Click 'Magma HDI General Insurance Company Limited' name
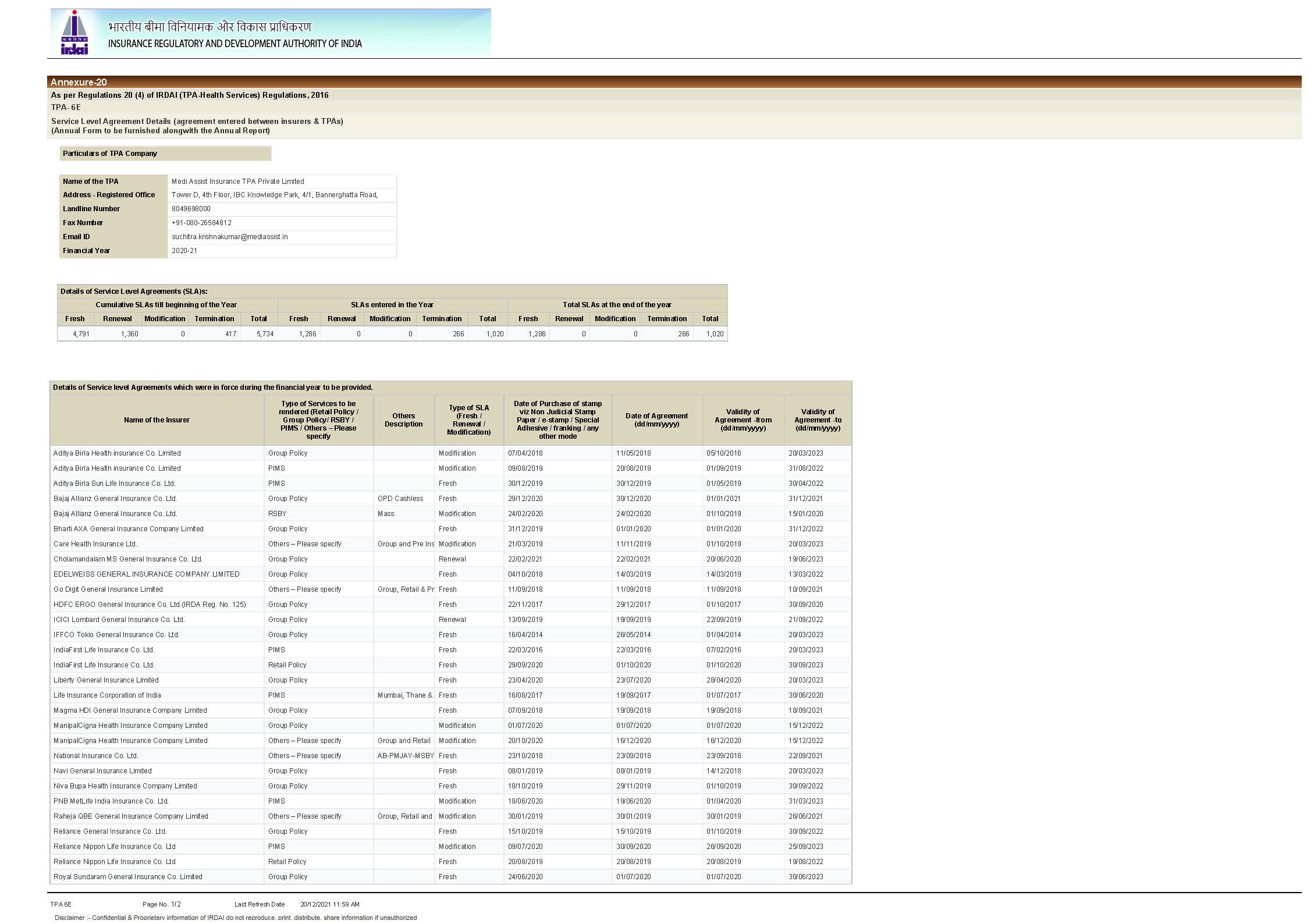 (130, 710)
